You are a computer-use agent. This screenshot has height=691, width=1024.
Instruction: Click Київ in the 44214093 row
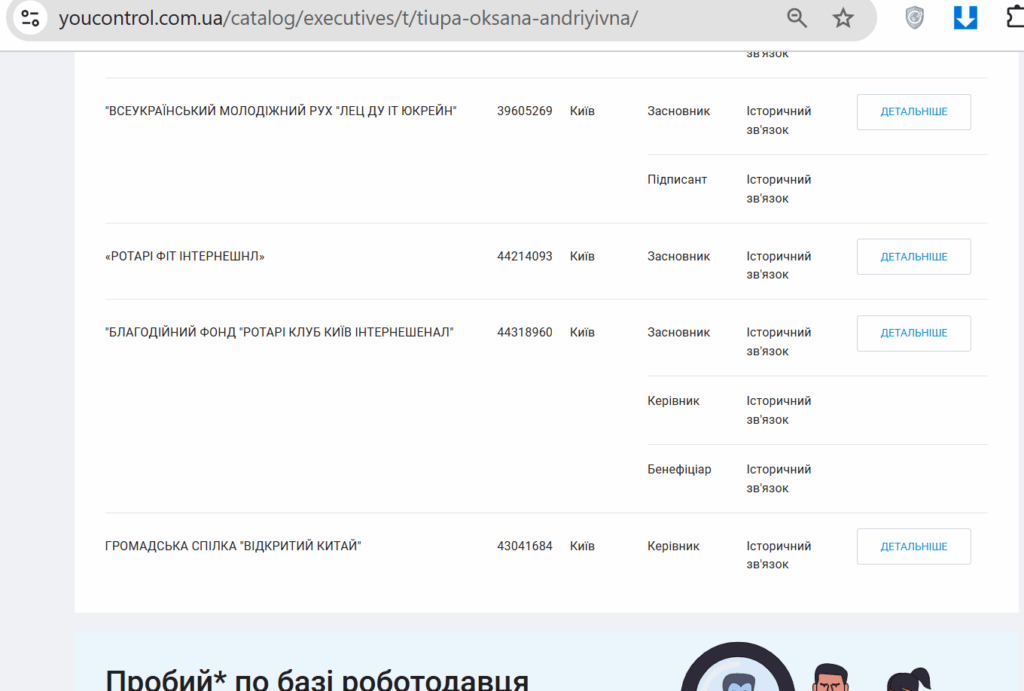tap(582, 256)
